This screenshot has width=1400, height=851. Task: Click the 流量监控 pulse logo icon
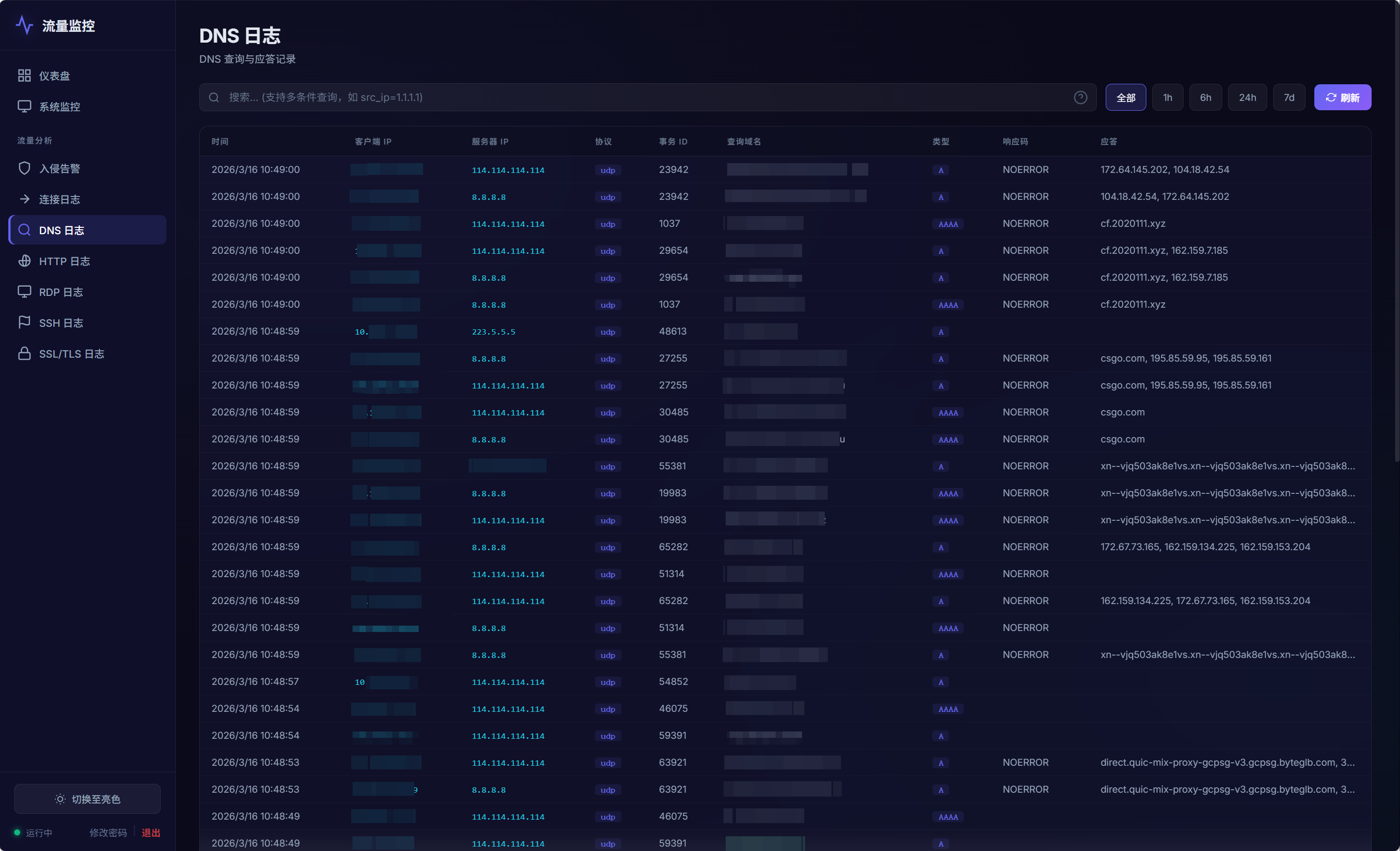[24, 25]
